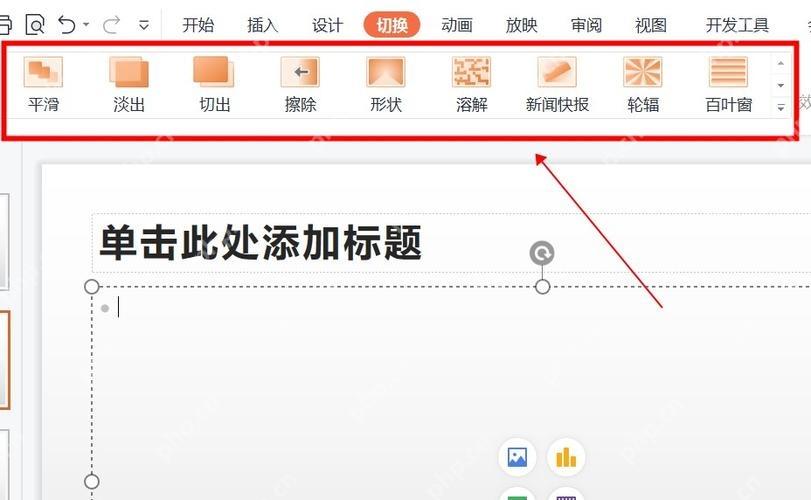This screenshot has height=500, width=811.
Task: Click the redo arrow icon
Action: (x=111, y=24)
